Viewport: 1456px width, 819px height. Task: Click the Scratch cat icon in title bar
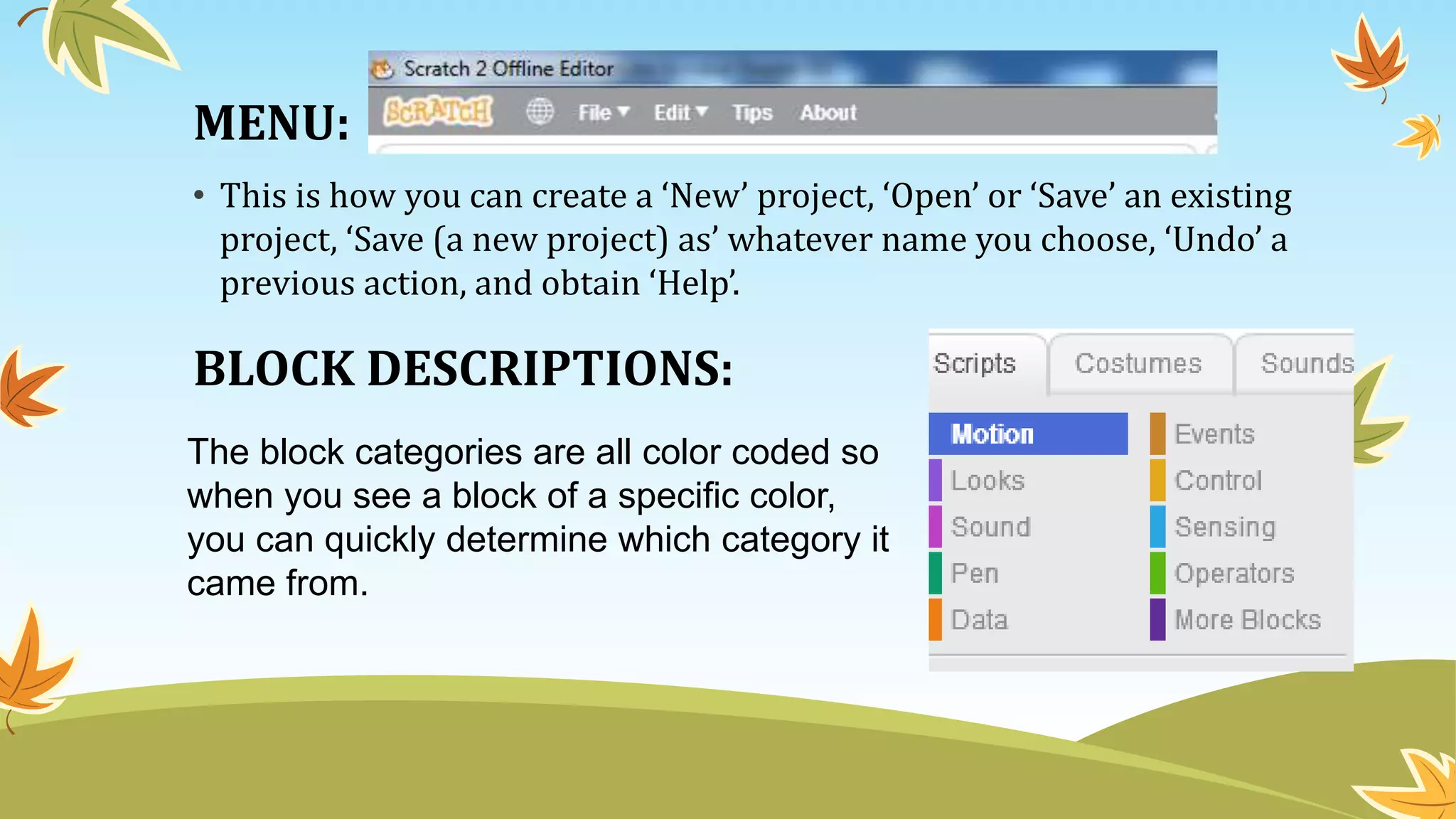coord(383,69)
